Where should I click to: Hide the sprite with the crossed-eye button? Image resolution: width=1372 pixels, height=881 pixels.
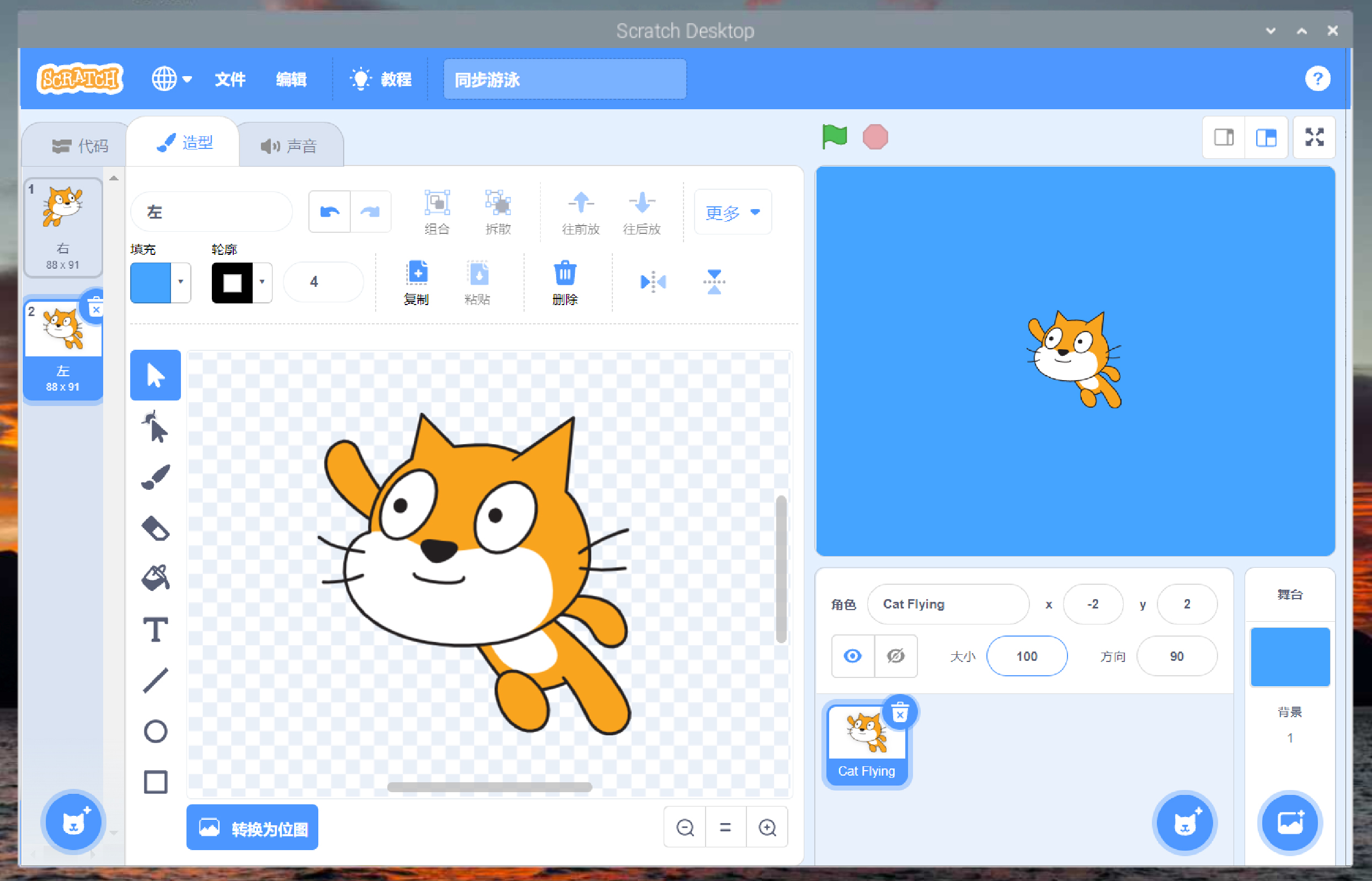click(895, 656)
